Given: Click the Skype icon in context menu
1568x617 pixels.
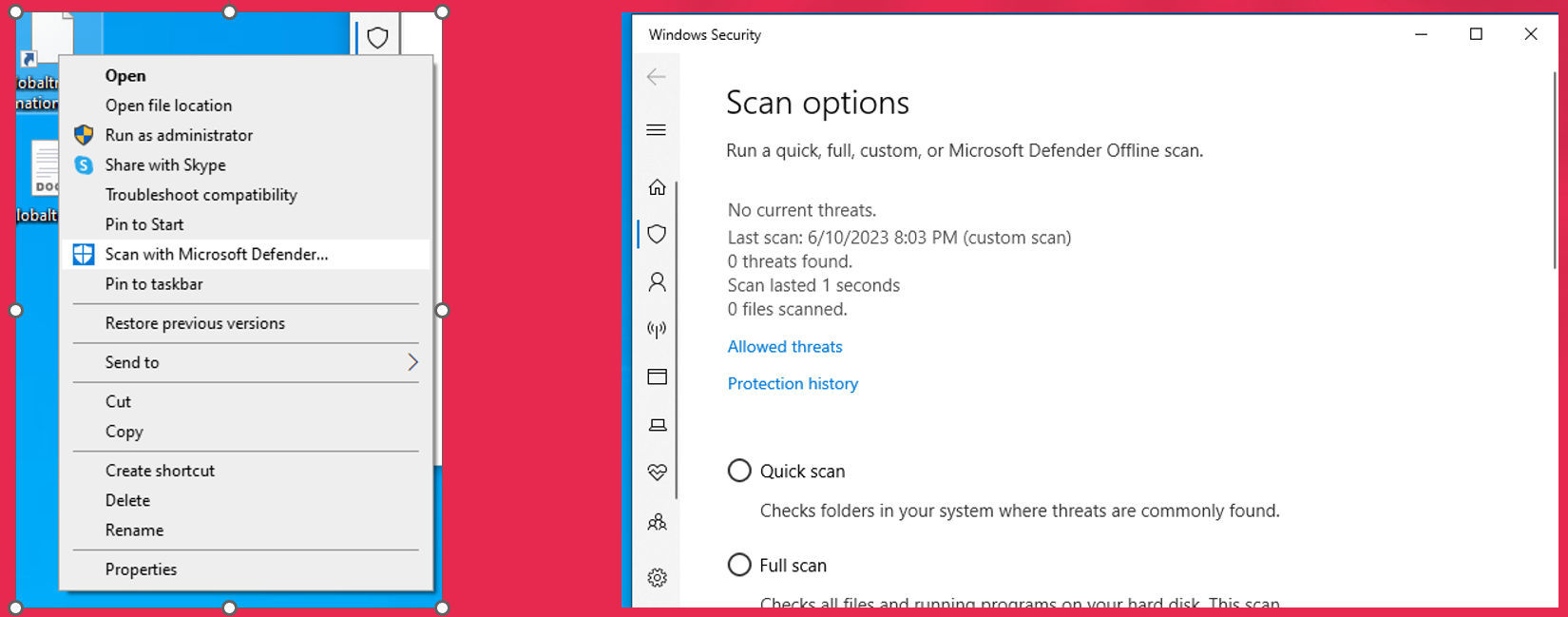Looking at the screenshot, I should [x=84, y=164].
